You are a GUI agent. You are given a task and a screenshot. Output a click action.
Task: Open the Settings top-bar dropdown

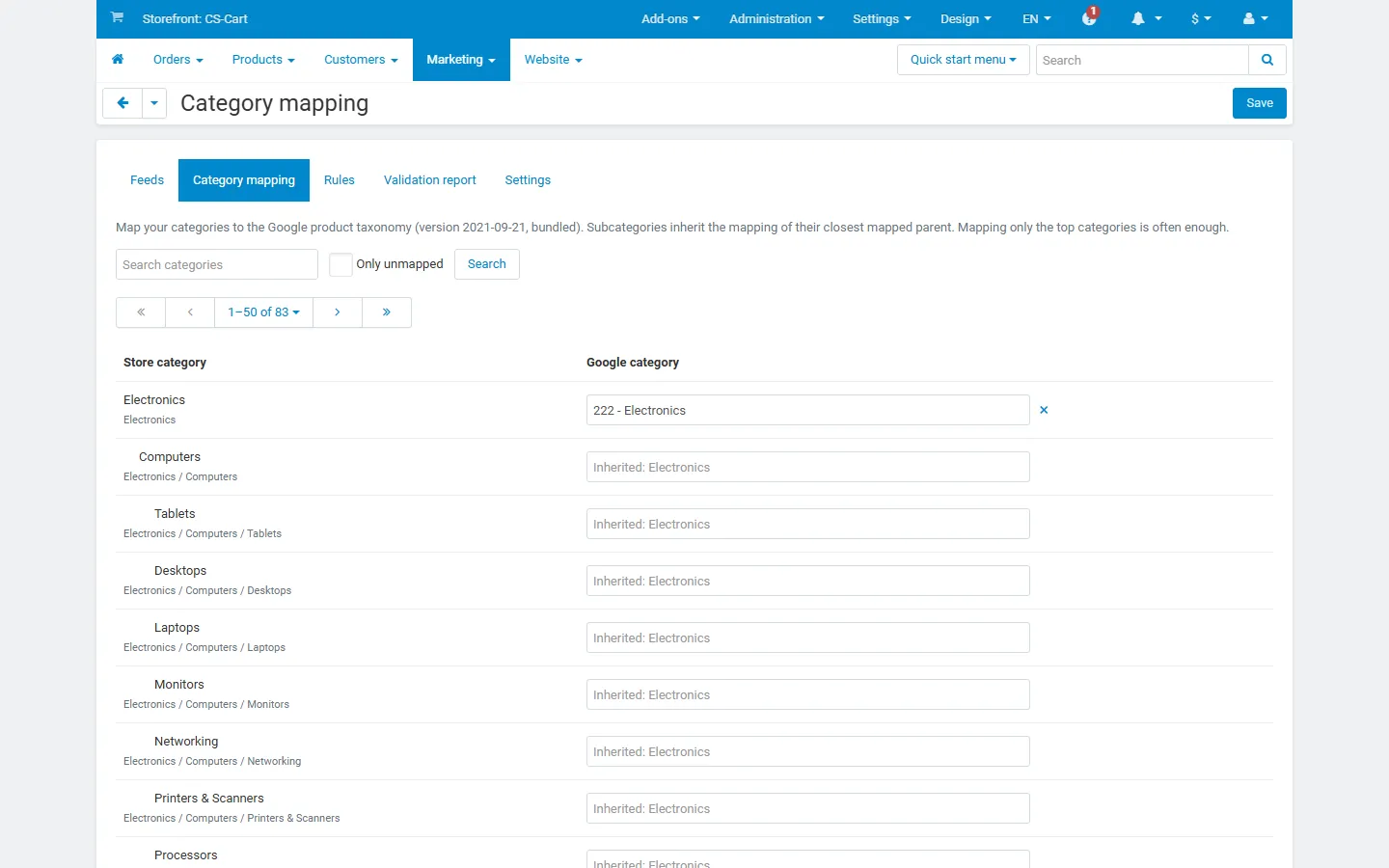[x=882, y=19]
